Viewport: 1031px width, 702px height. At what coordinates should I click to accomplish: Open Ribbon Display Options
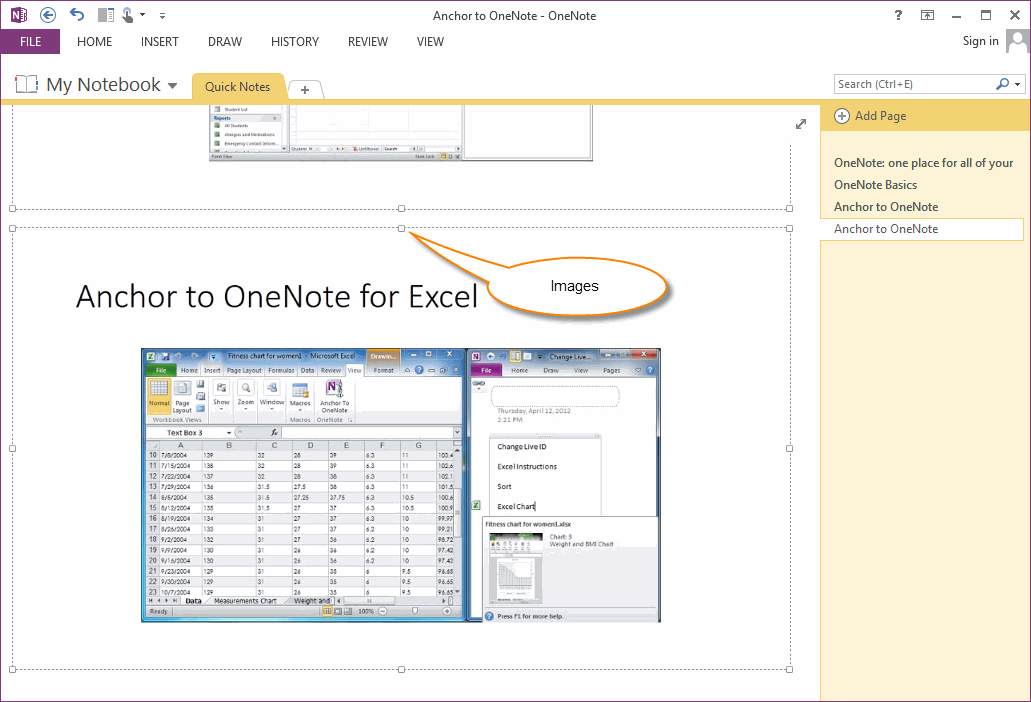click(927, 14)
